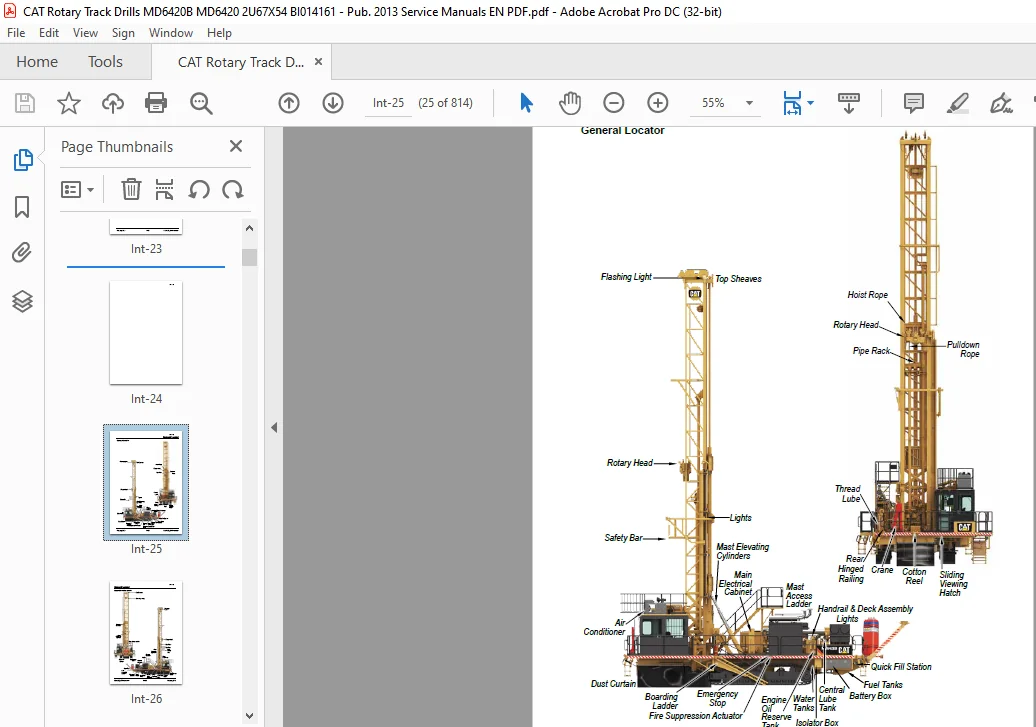
Task: Open Attachments paperclip pane
Action: 22,252
